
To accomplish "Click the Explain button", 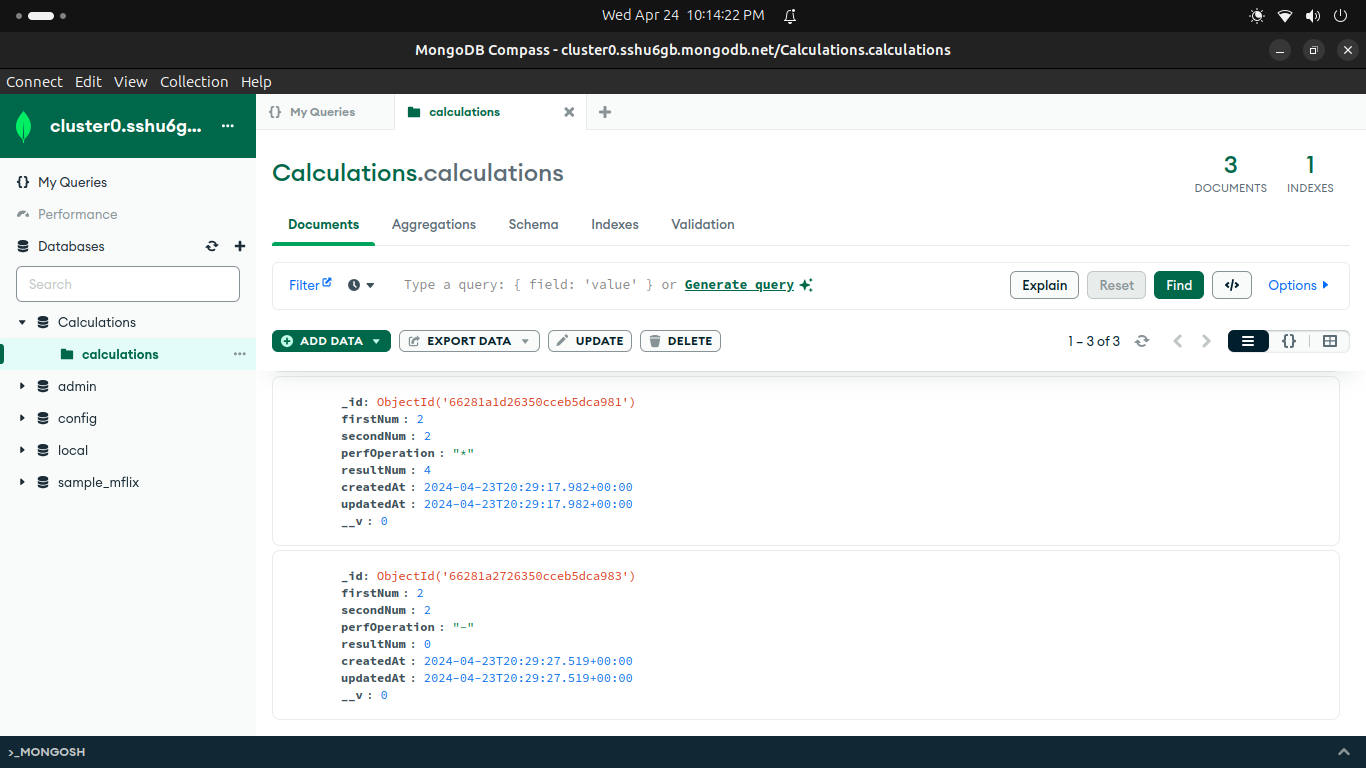I will pyautogui.click(x=1044, y=285).
